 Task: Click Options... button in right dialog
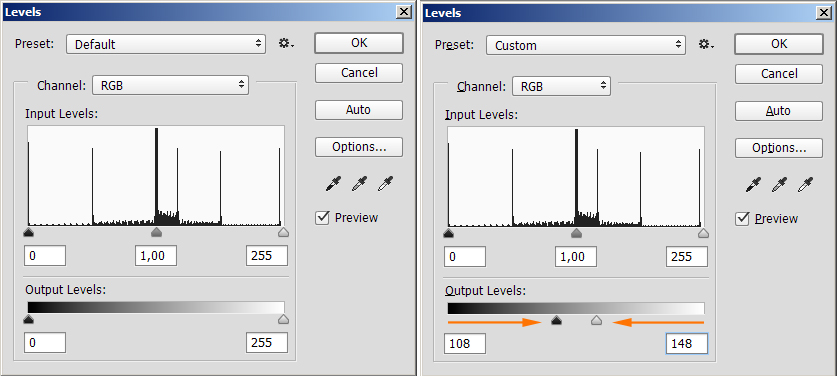[779, 148]
